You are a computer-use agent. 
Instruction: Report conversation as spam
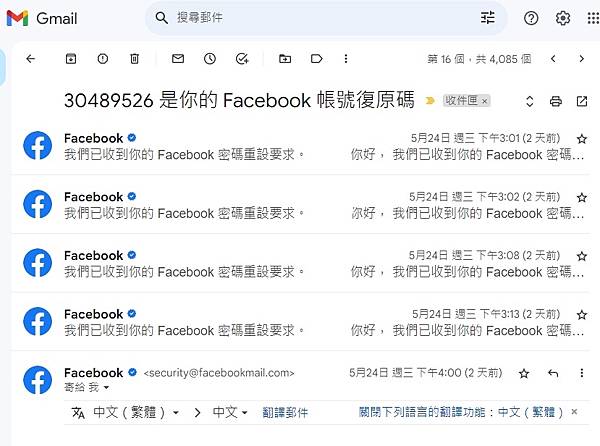tap(103, 59)
